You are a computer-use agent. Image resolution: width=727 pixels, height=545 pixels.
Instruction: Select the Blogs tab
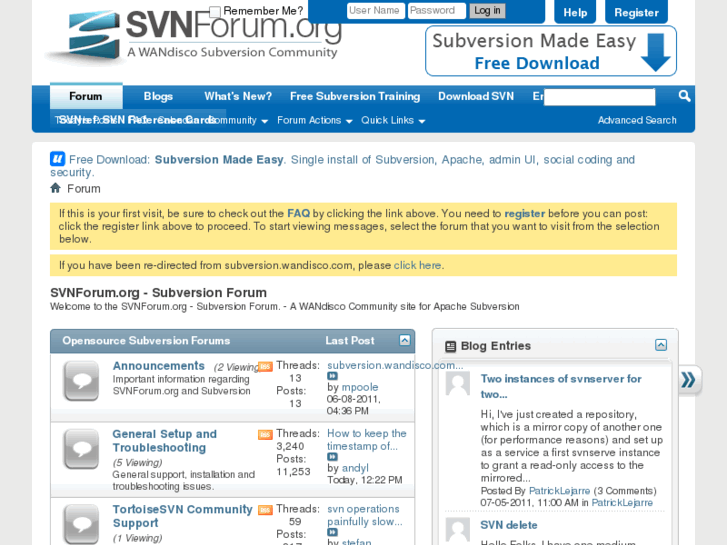click(x=158, y=96)
